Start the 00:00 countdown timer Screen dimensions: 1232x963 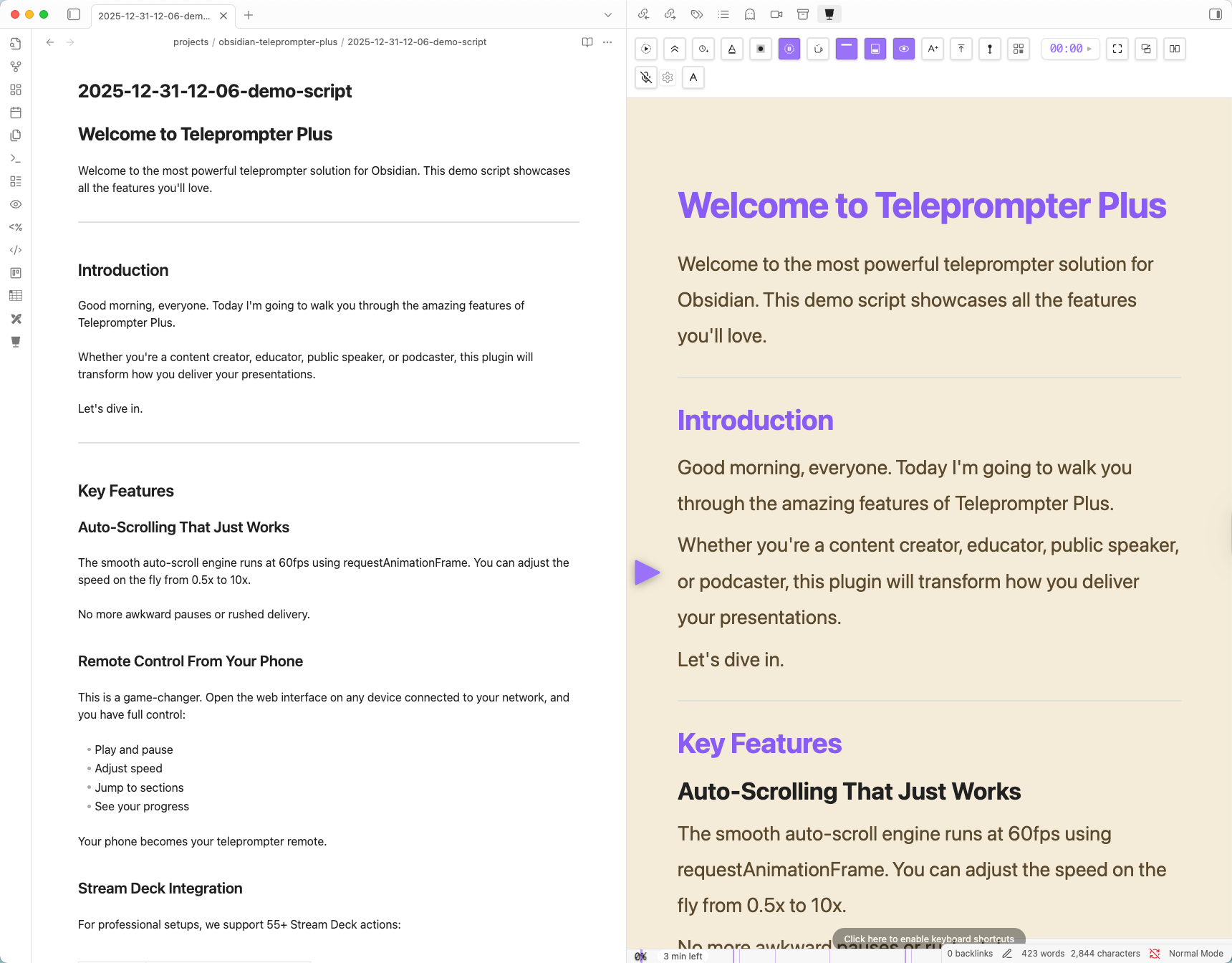(x=1070, y=49)
